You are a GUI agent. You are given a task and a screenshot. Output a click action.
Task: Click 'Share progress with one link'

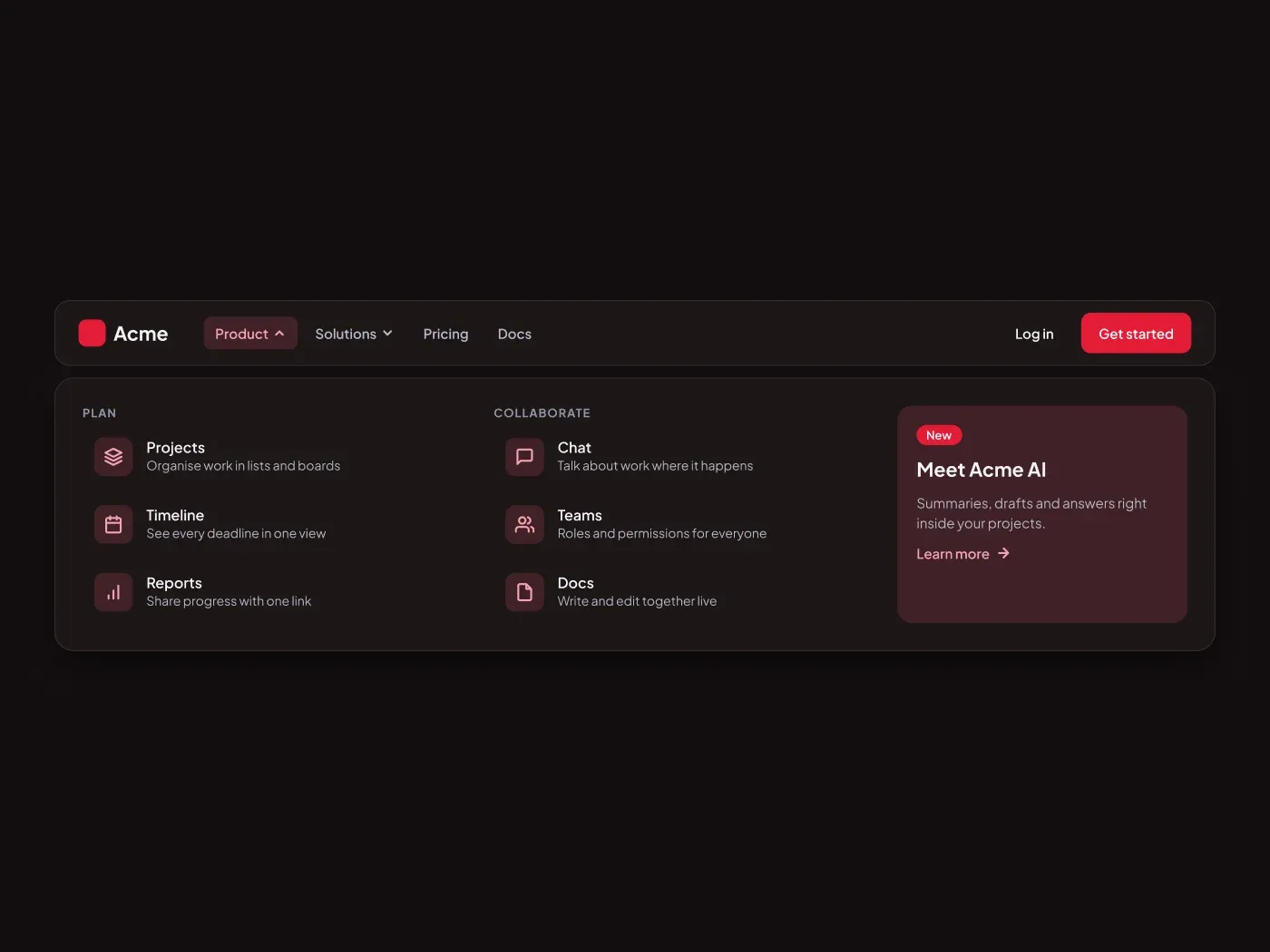[x=229, y=601]
